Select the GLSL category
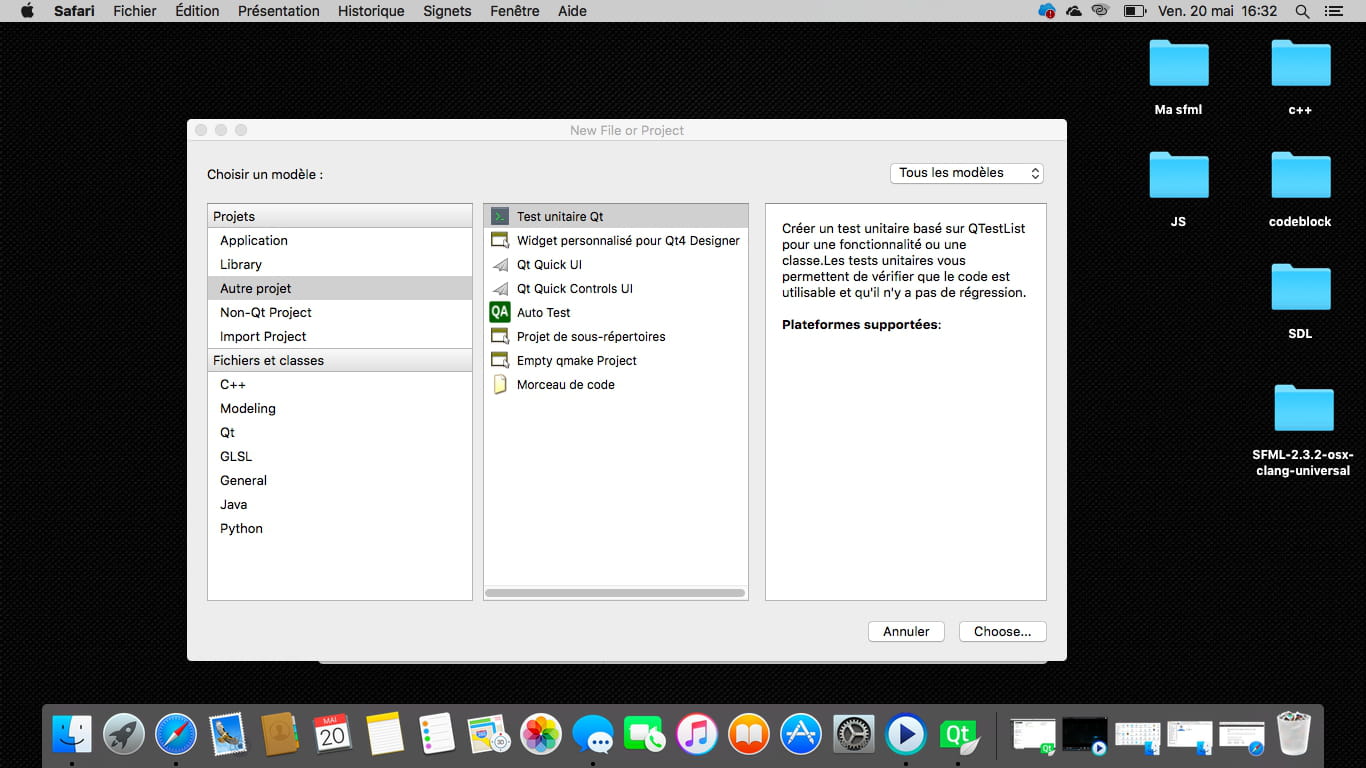Image resolution: width=1366 pixels, height=768 pixels. [340, 456]
